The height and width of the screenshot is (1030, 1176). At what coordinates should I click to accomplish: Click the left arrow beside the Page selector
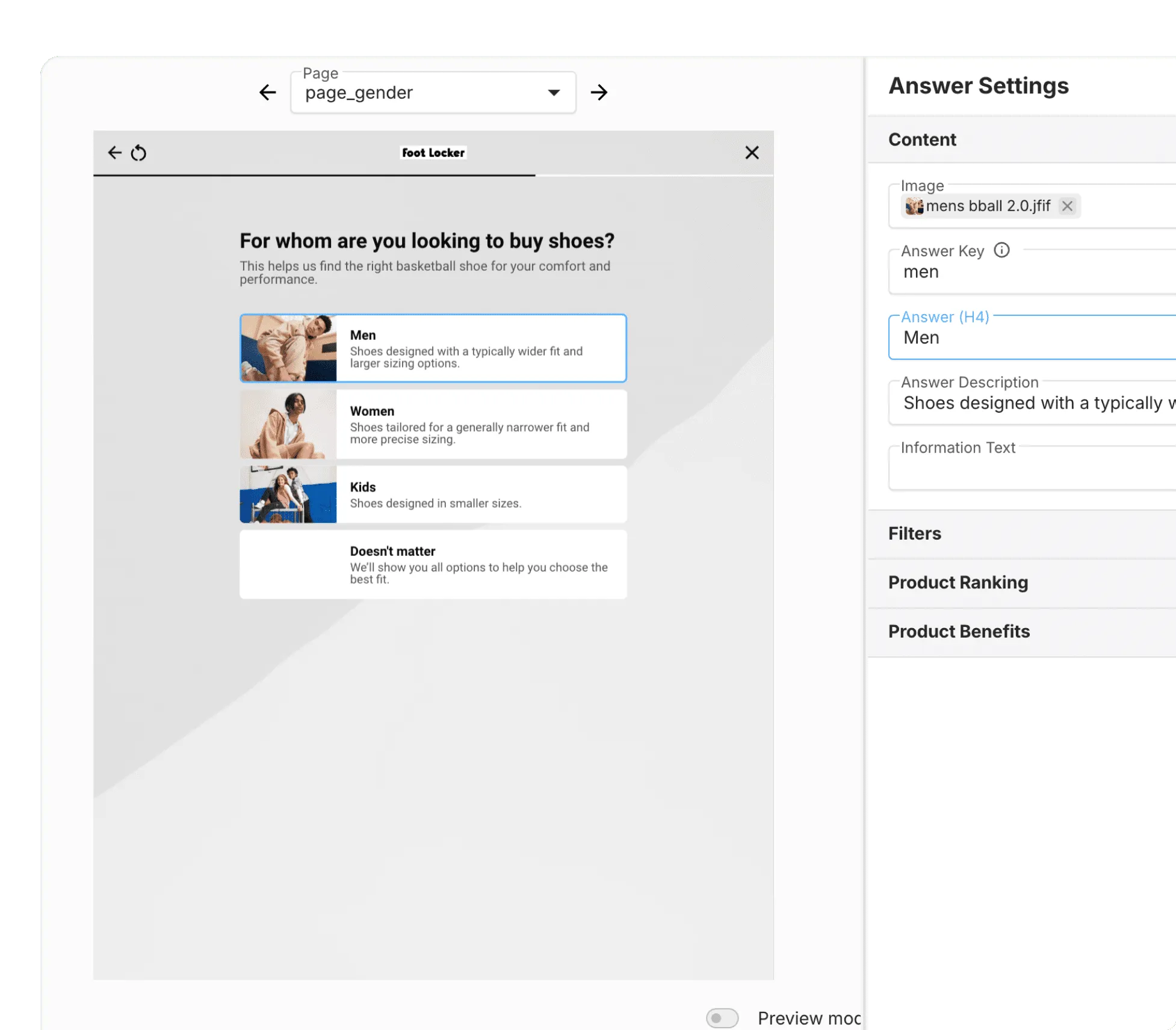(267, 91)
